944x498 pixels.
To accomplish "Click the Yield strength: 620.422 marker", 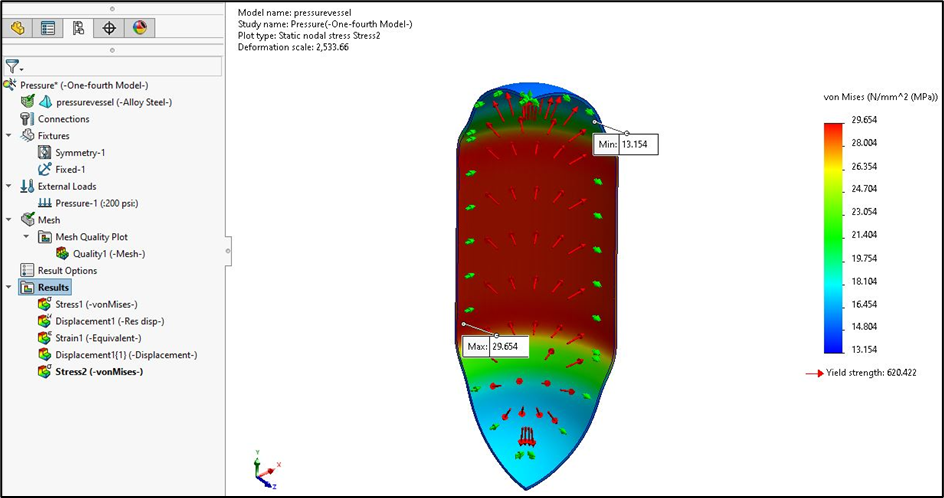I will point(862,373).
